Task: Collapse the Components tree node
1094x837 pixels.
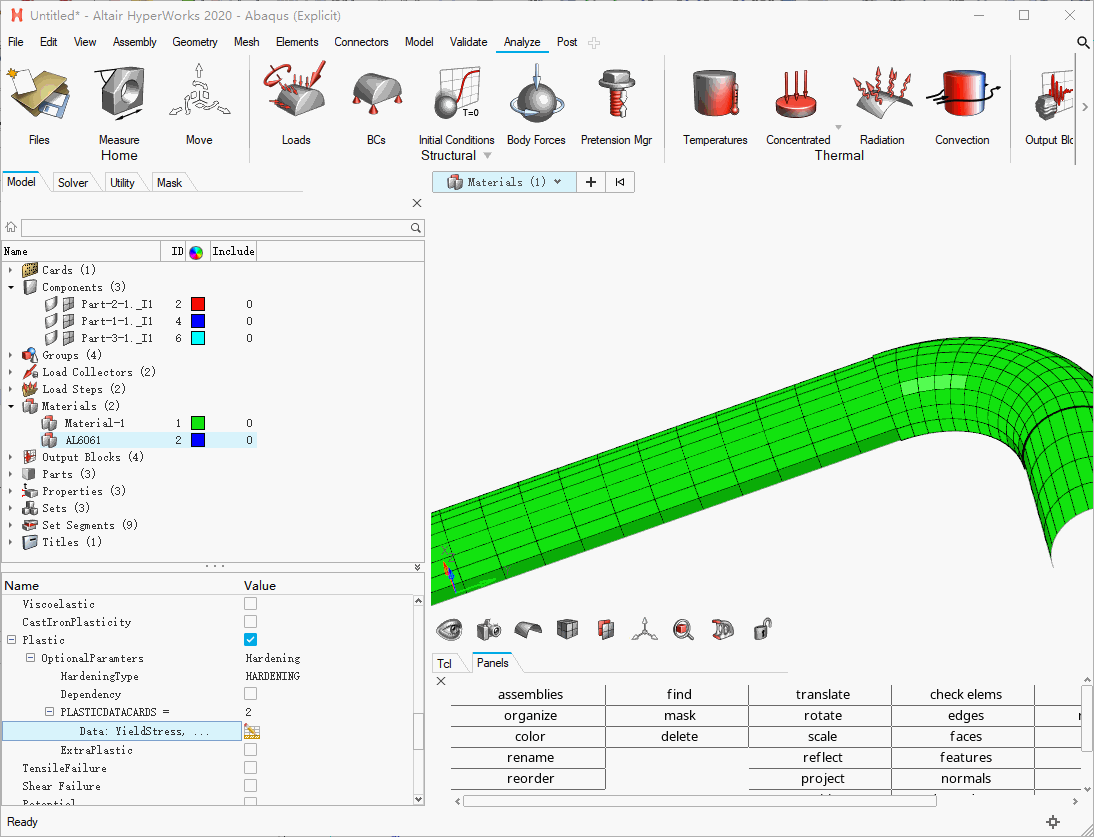Action: [11, 287]
